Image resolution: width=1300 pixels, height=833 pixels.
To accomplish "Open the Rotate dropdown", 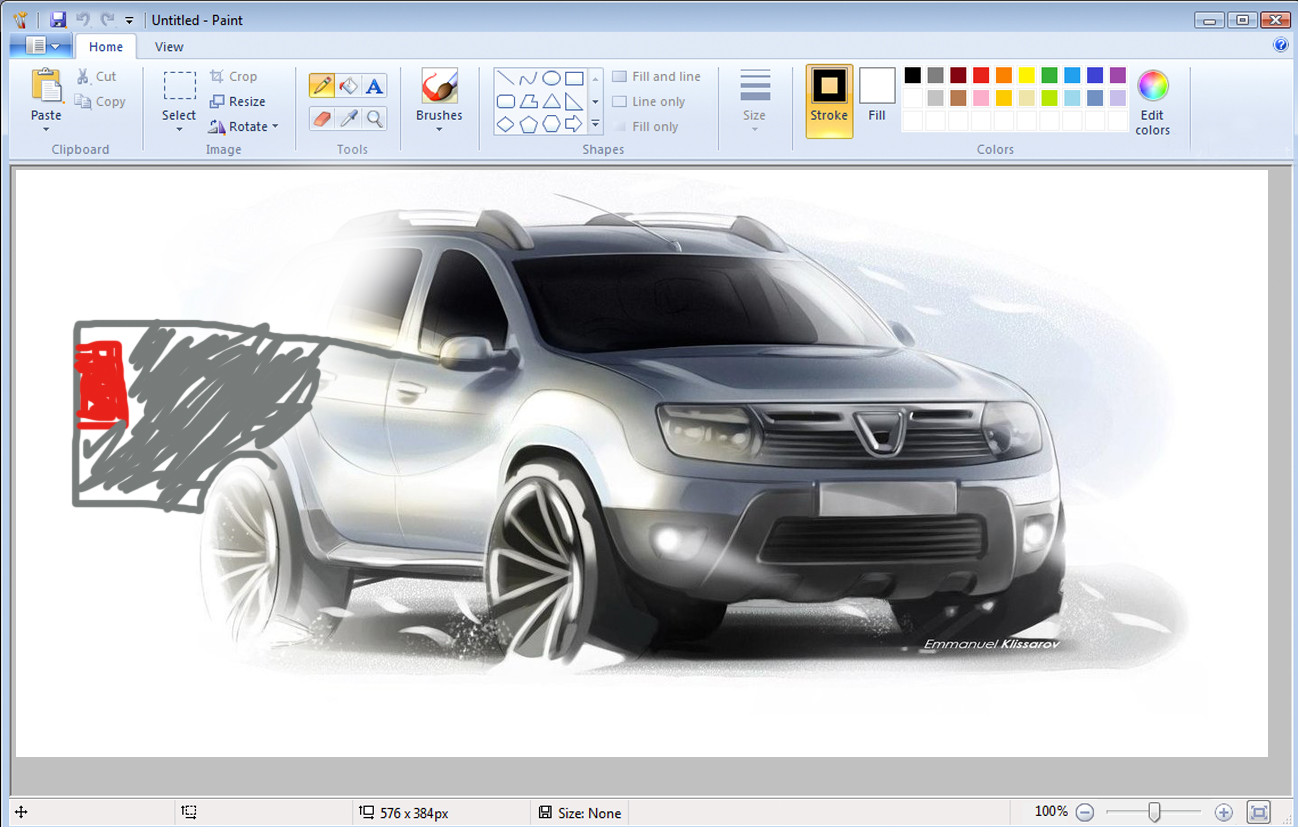I will 244,126.
